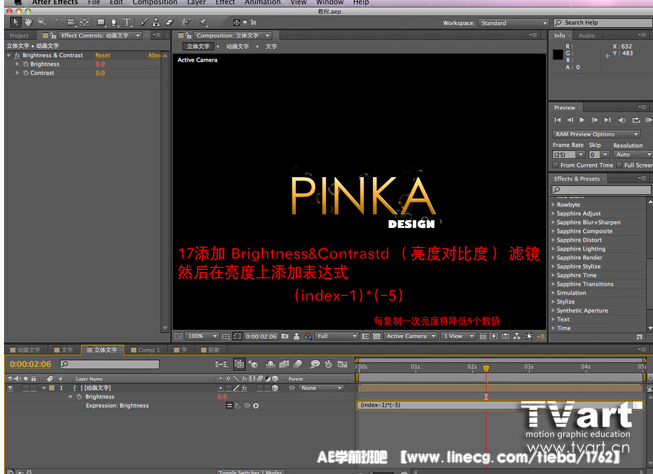
Task: Collapse the Brightness & Contrast effect group
Action: (x=9, y=55)
